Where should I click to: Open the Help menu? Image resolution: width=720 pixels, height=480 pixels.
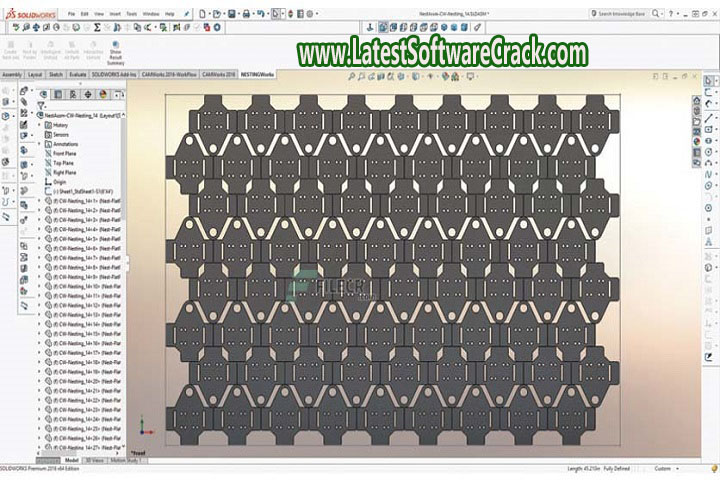[169, 14]
